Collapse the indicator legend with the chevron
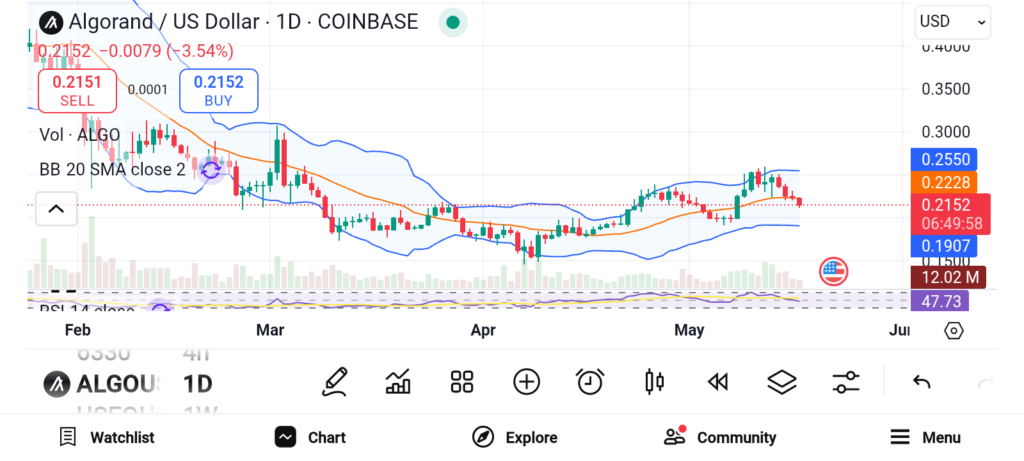The height and width of the screenshot is (461, 1024). 56,210
